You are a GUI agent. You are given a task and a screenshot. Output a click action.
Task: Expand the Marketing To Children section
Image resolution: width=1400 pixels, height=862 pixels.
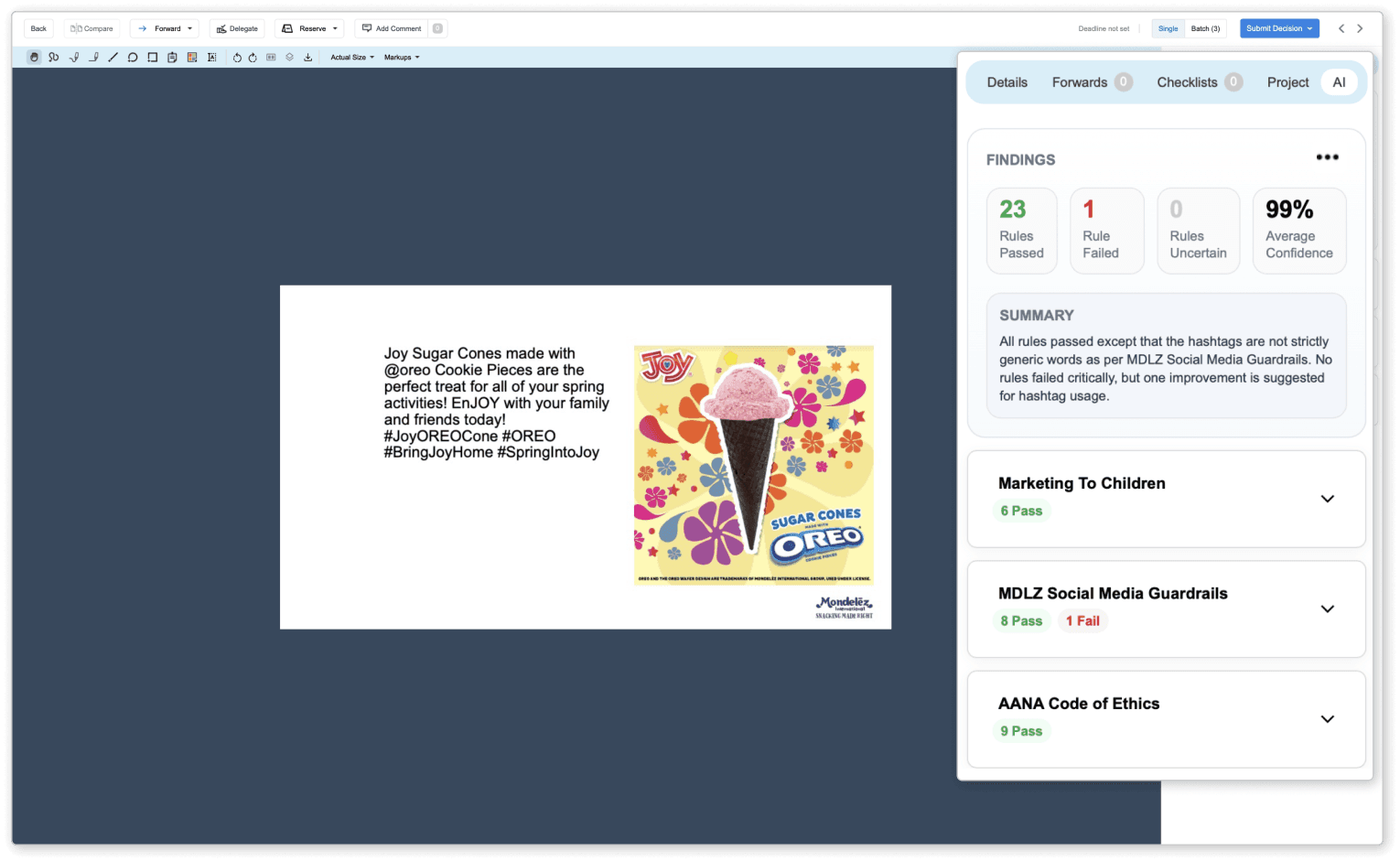(x=1328, y=499)
